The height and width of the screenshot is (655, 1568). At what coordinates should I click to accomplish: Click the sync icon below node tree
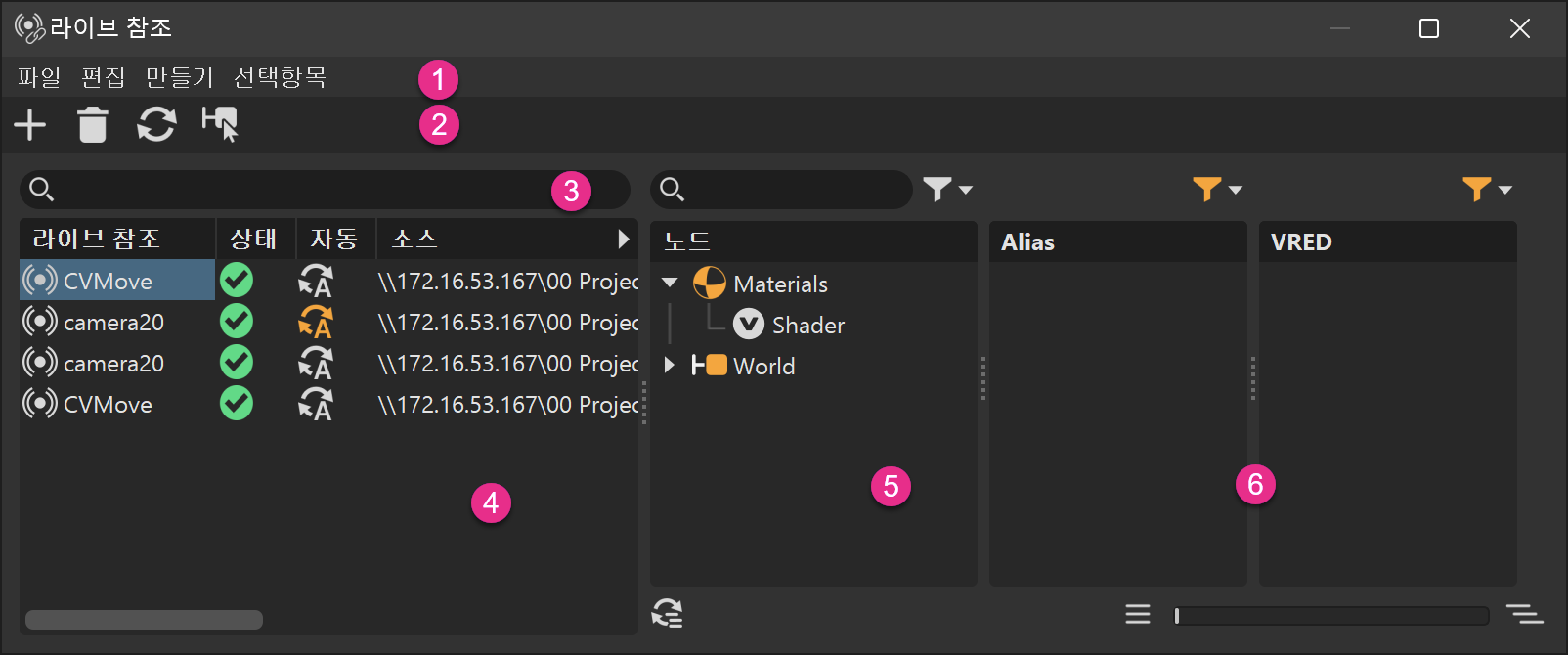pyautogui.click(x=668, y=613)
